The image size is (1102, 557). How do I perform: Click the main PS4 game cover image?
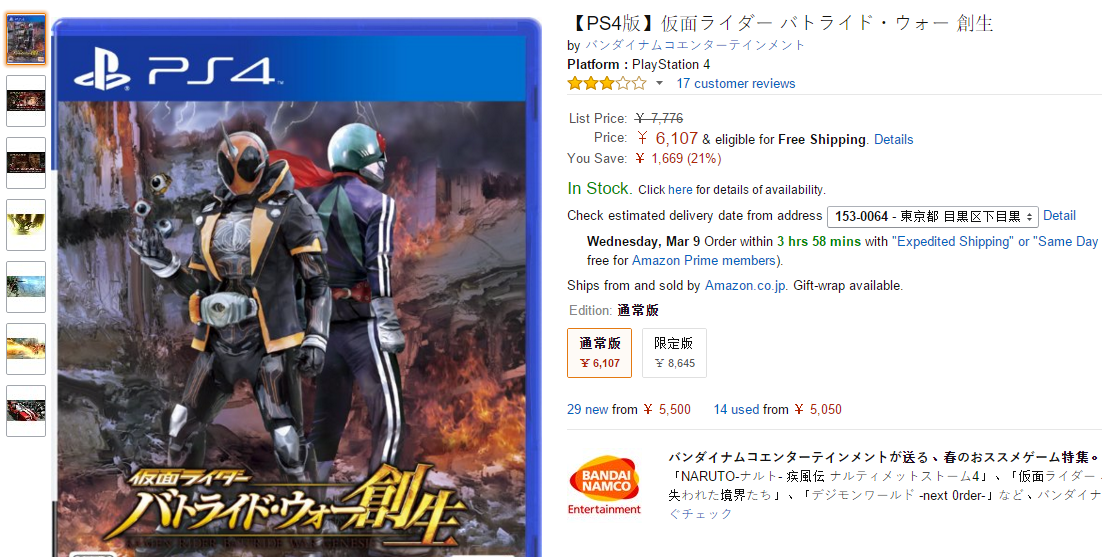click(x=297, y=287)
